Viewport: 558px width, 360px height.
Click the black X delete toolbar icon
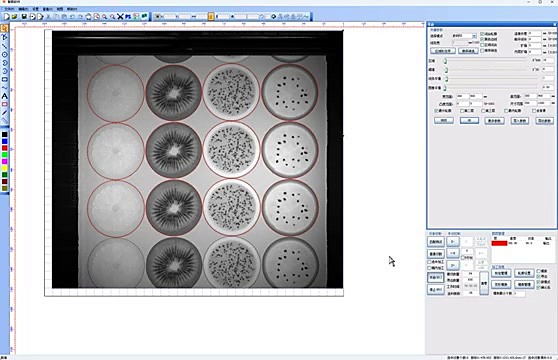[x=120, y=16]
